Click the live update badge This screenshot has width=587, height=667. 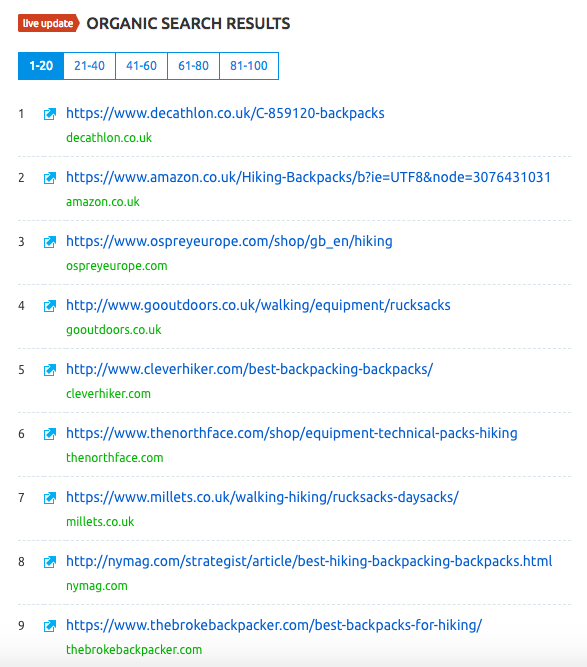[x=48, y=23]
